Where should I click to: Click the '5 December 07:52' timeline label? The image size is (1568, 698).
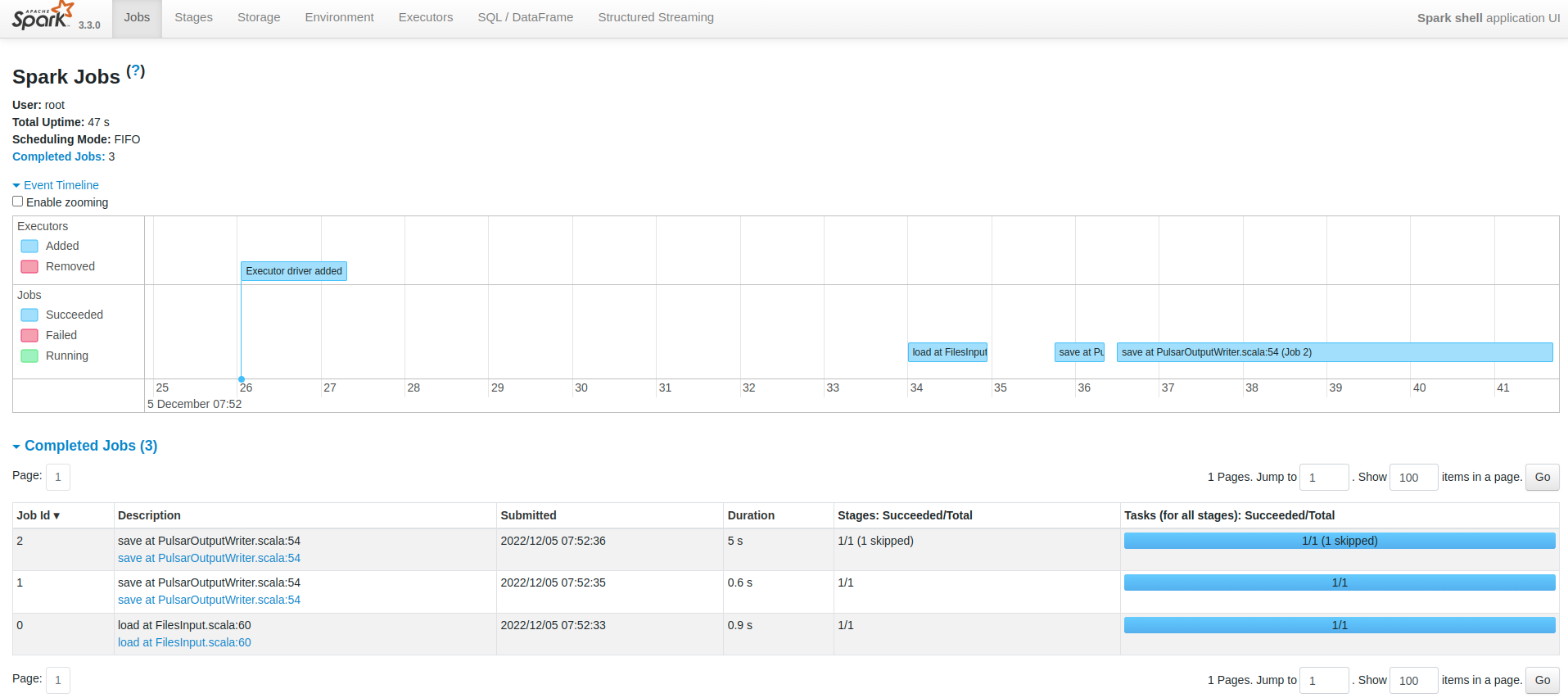coord(194,404)
